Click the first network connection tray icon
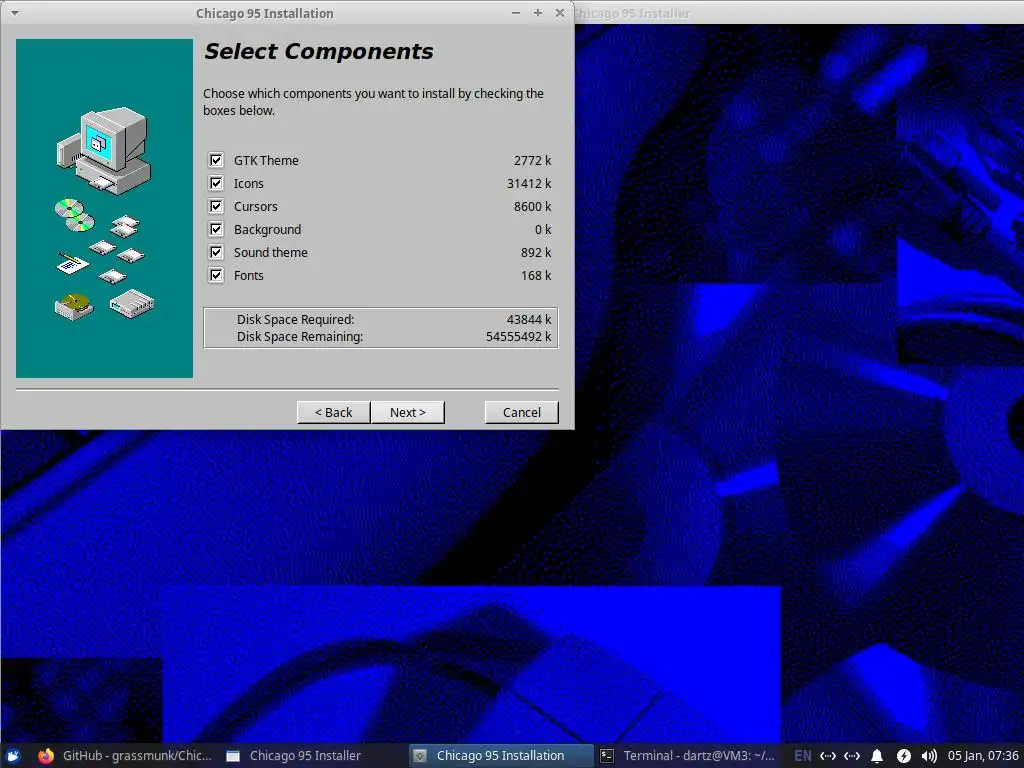Viewport: 1024px width, 768px height. coord(828,756)
